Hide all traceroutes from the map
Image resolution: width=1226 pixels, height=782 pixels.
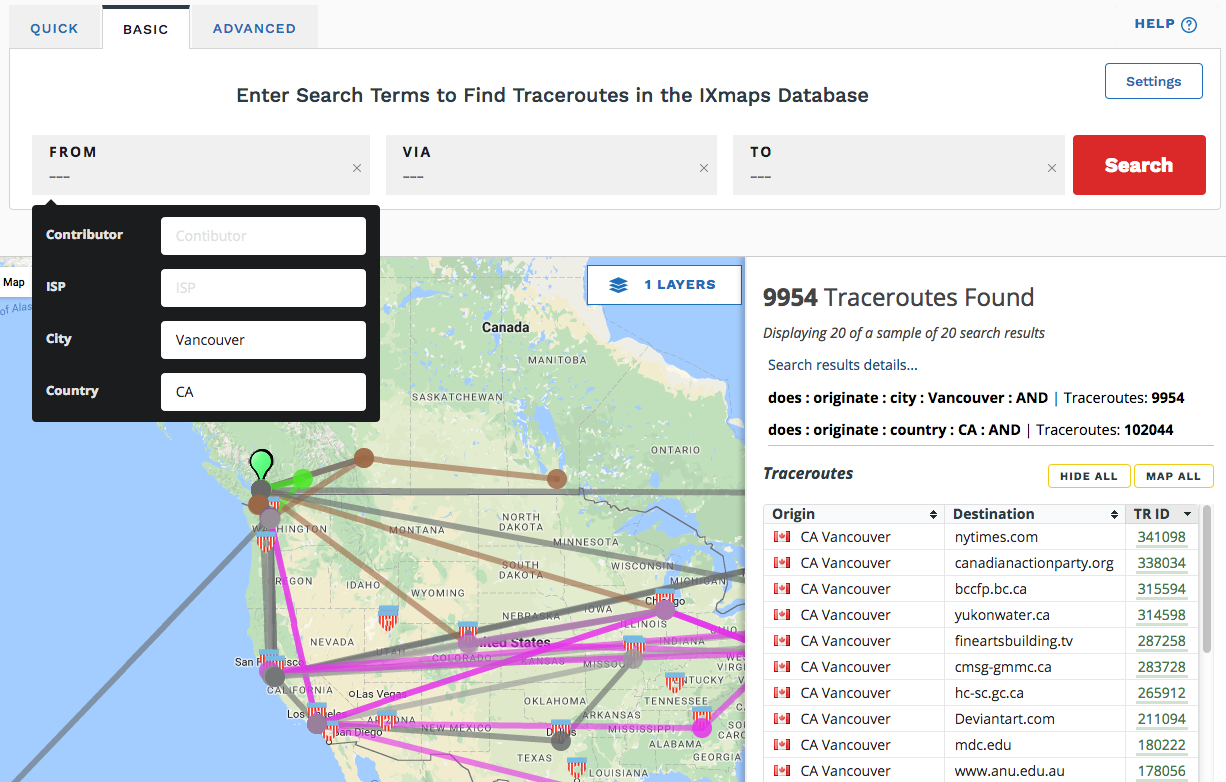tap(1089, 476)
